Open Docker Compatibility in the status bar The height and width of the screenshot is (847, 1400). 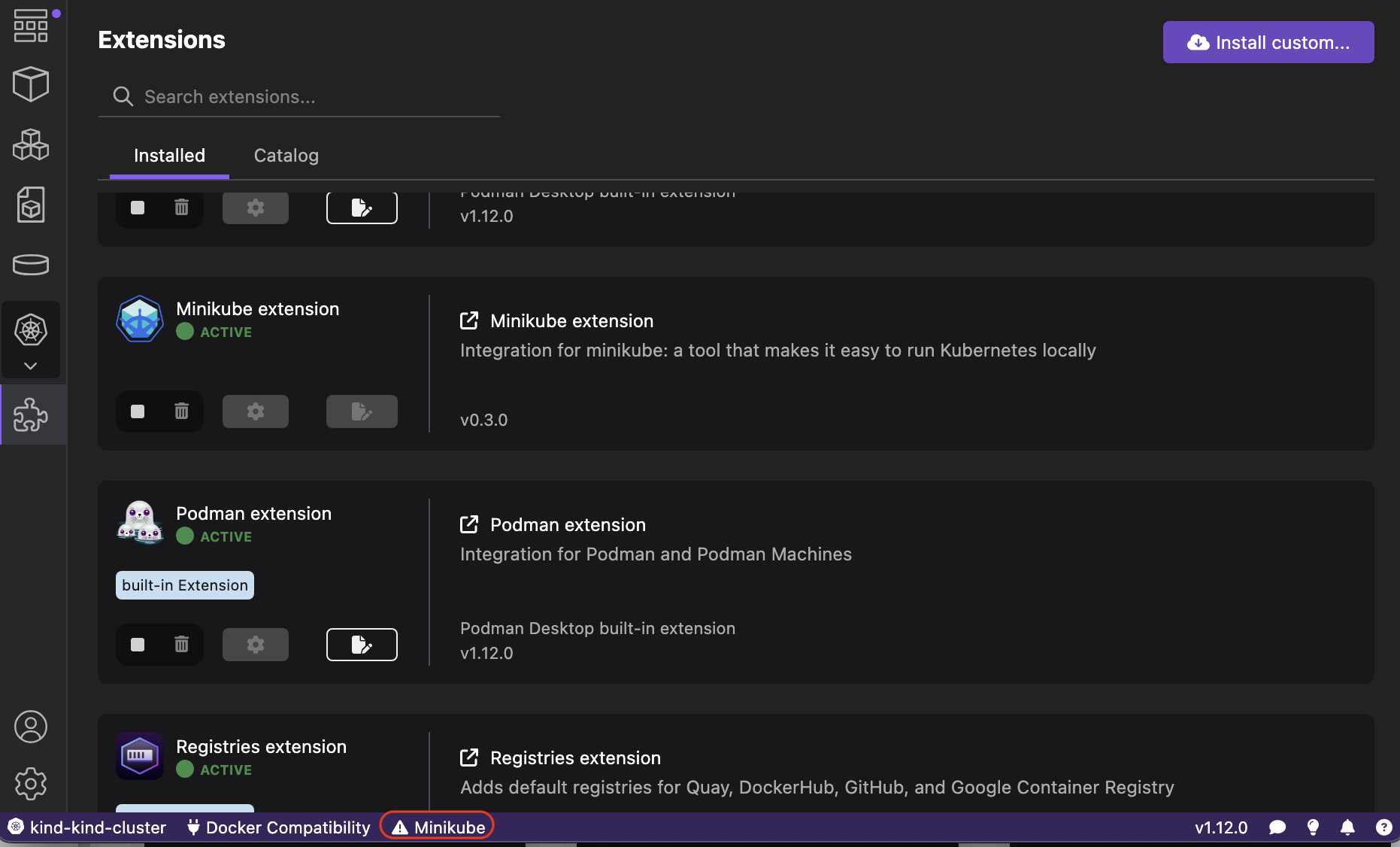[278, 827]
